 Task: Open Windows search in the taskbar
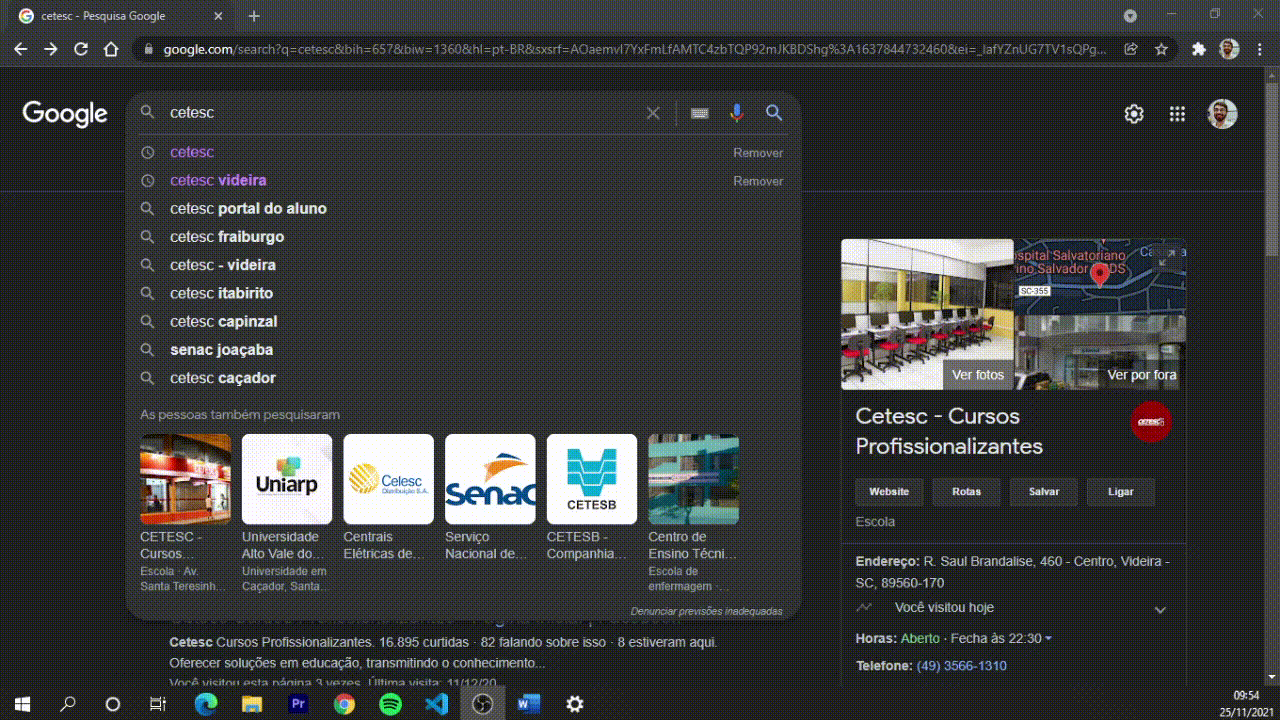[x=68, y=704]
